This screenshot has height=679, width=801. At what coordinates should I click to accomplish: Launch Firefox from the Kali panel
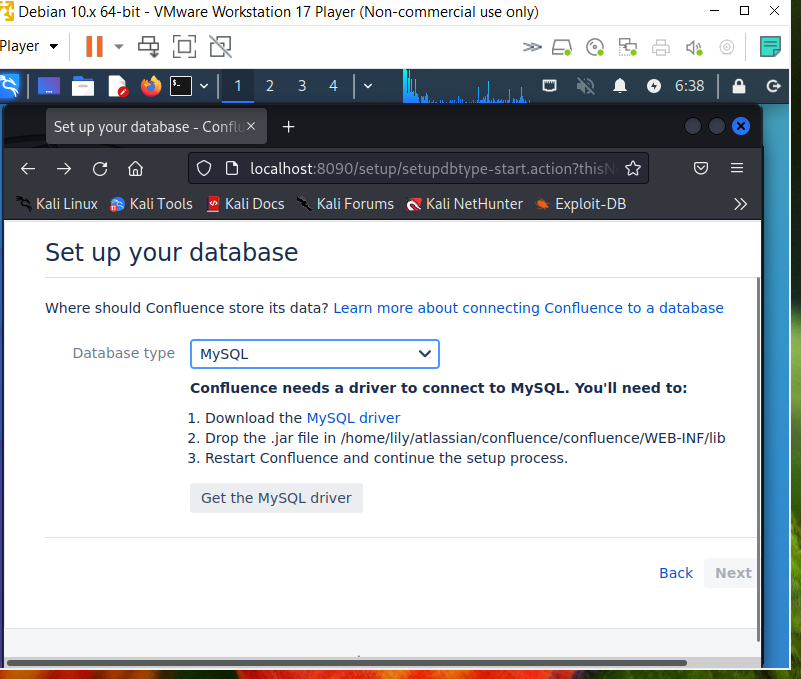coord(151,86)
